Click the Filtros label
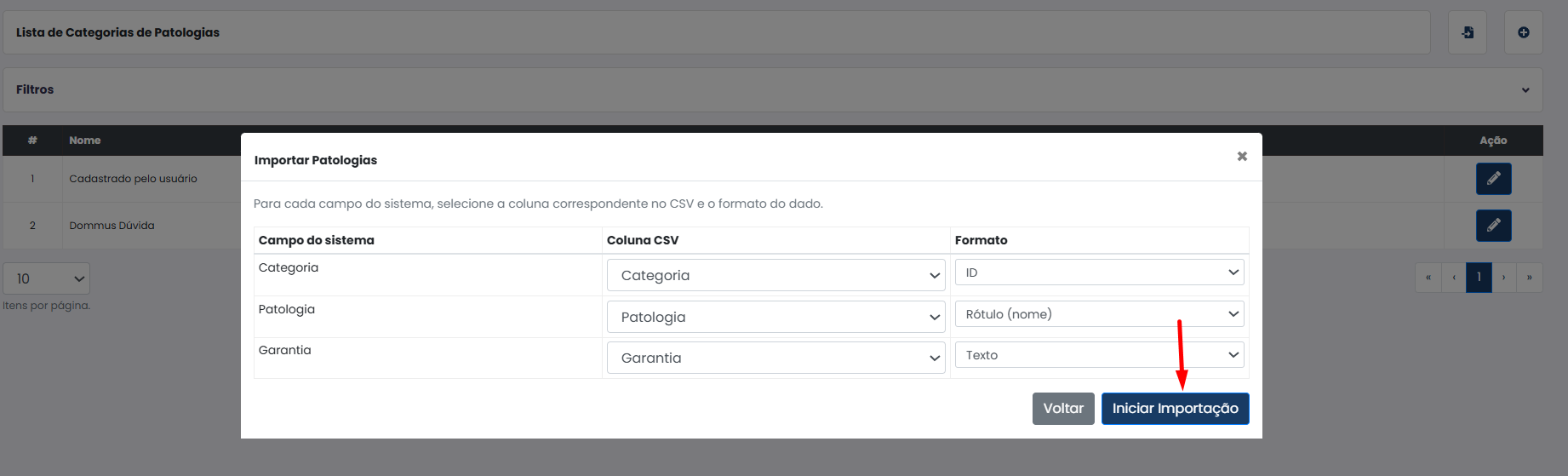 pyautogui.click(x=35, y=89)
